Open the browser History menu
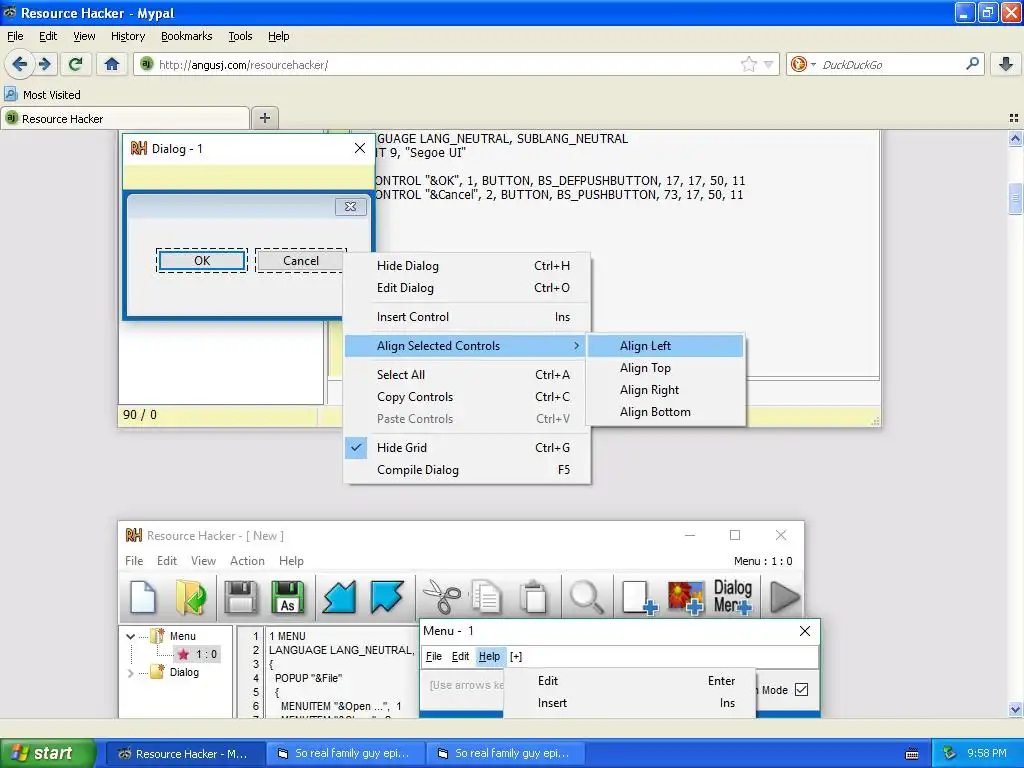This screenshot has height=768, width=1024. pos(128,36)
